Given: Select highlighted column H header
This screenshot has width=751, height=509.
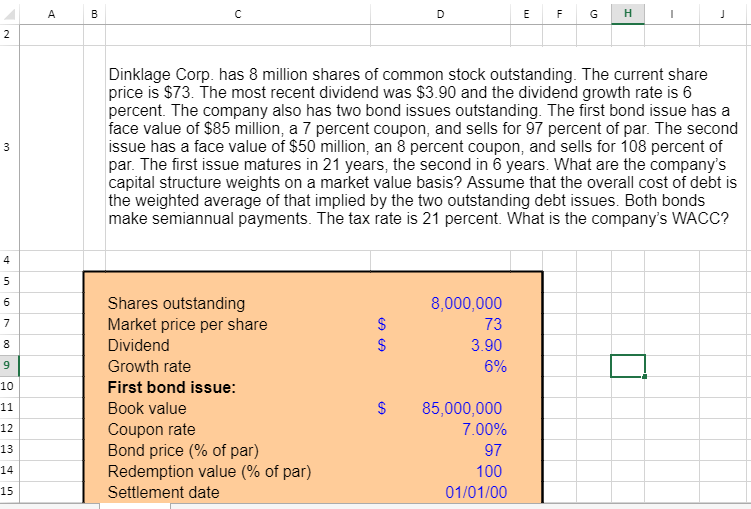Looking at the screenshot, I should point(628,14).
